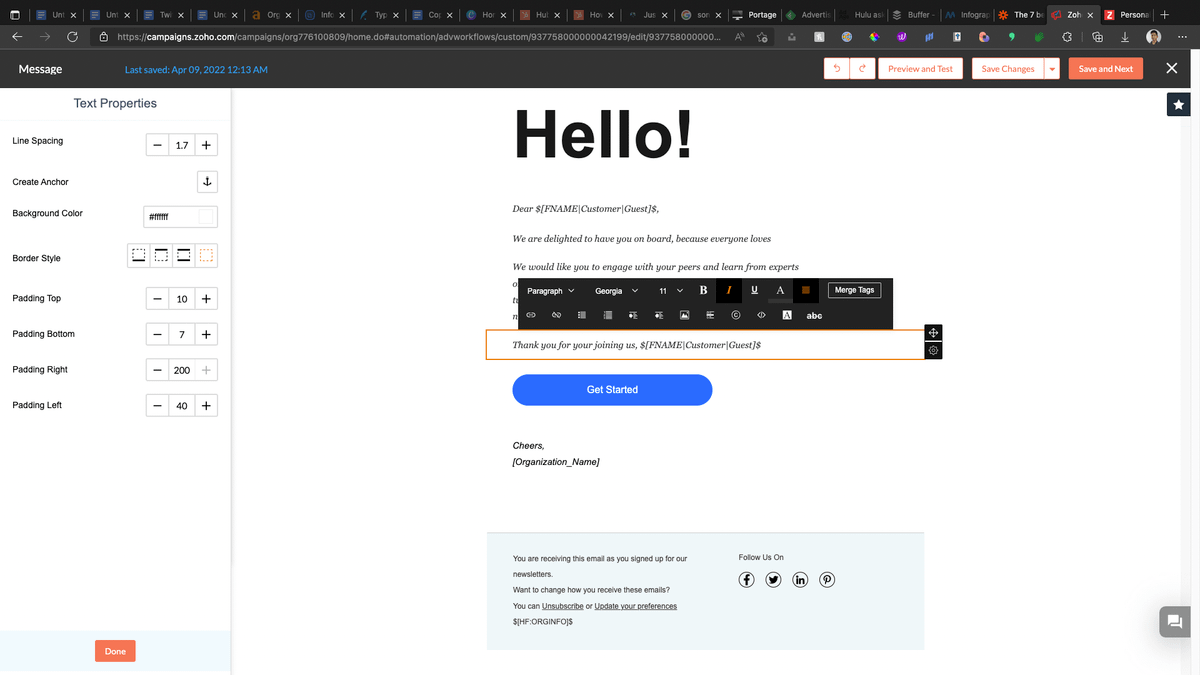Image resolution: width=1200 pixels, height=675 pixels.
Task: Expand the Save Changes dropdown arrow
Action: coord(1051,69)
